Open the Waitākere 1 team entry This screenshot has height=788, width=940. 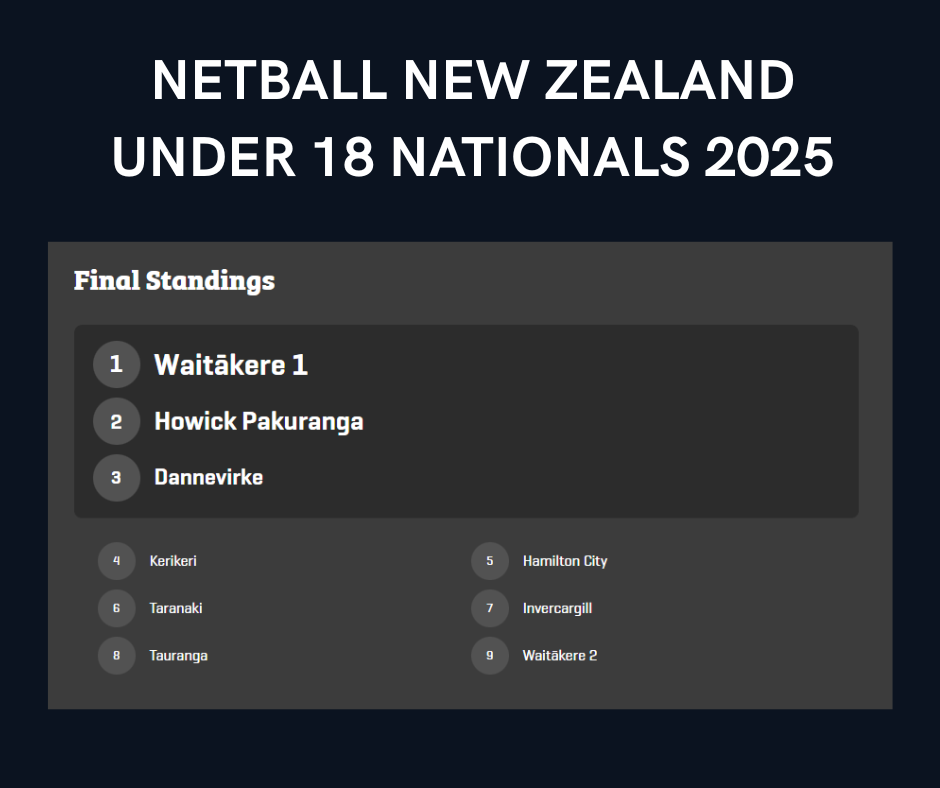pos(231,365)
